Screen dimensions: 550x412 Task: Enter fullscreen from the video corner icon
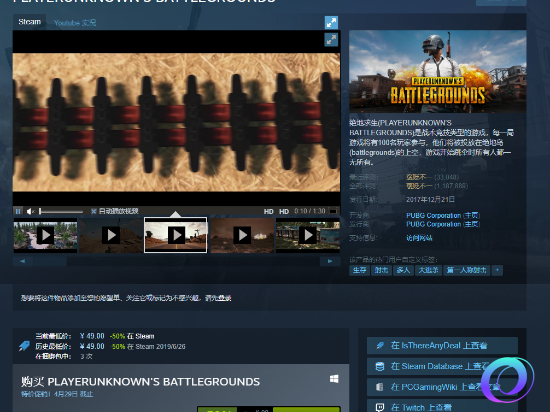point(331,40)
